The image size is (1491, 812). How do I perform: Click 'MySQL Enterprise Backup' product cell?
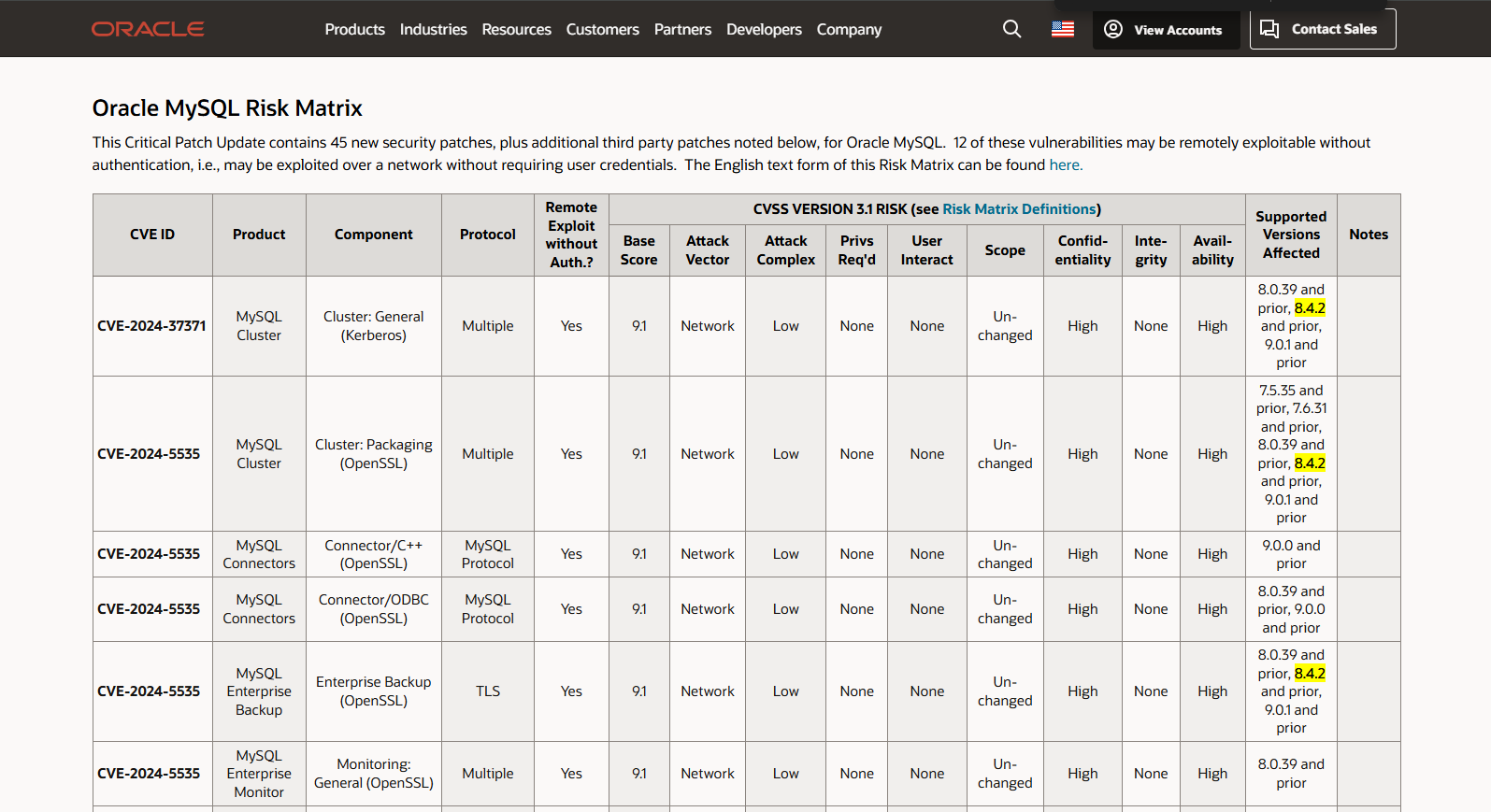click(259, 691)
